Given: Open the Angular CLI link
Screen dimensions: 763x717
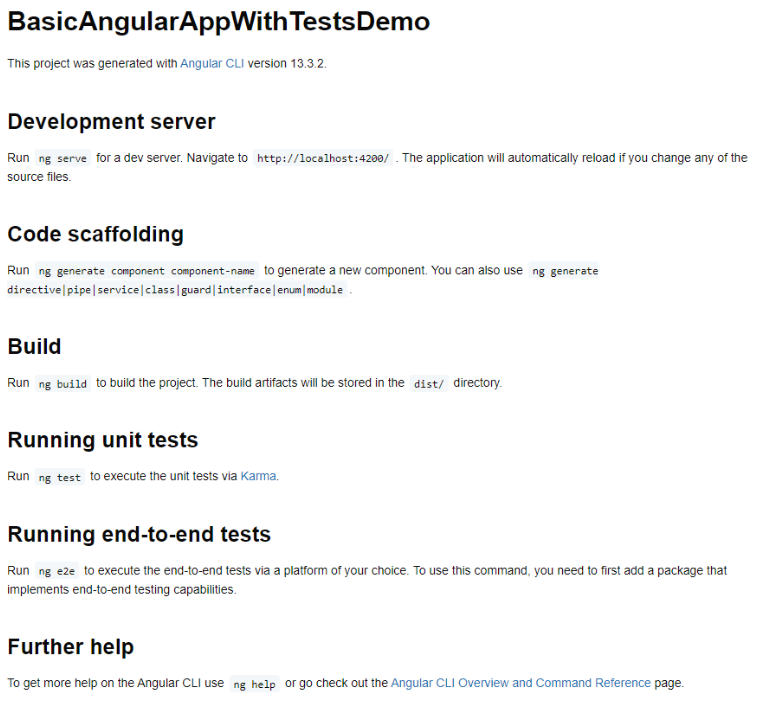Looking at the screenshot, I should [x=212, y=64].
